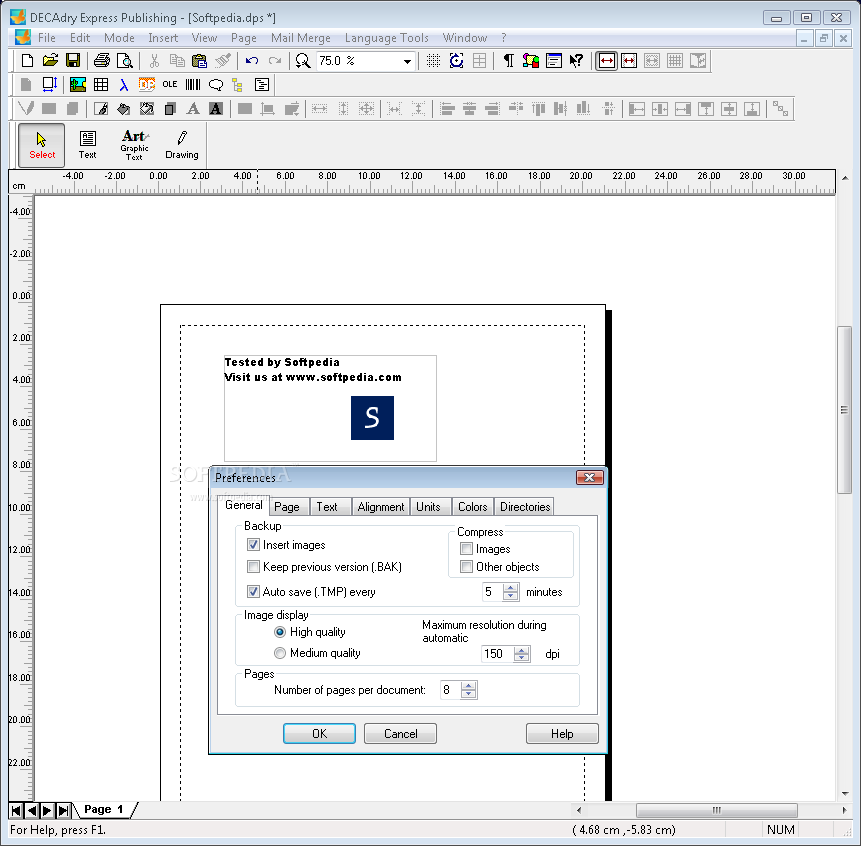Click the fit page width icon

tap(606, 60)
